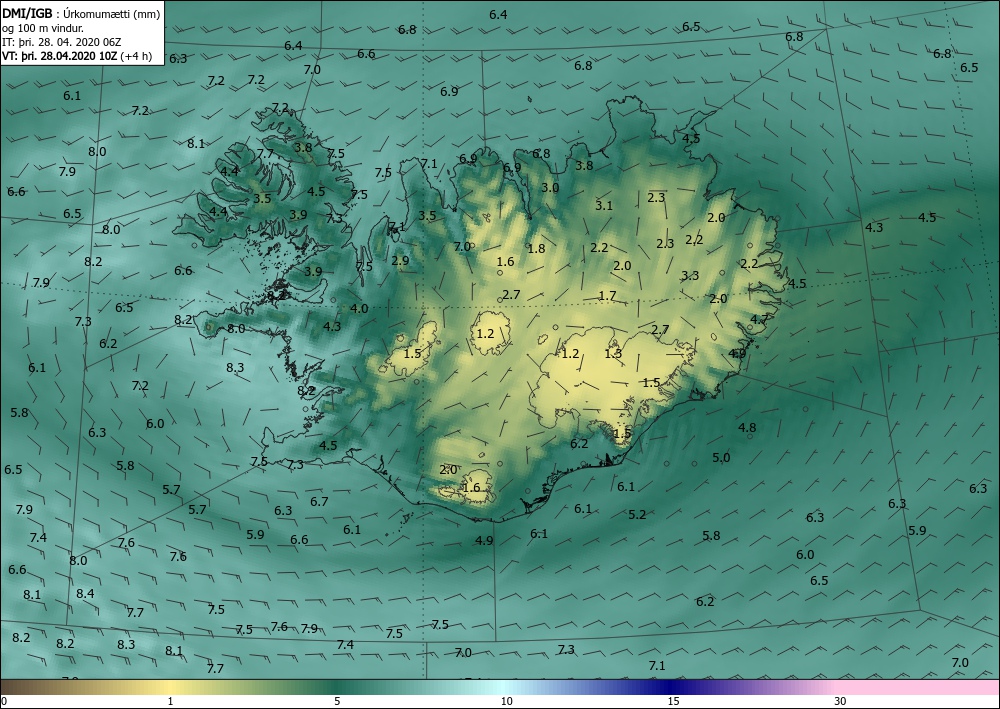The width and height of the screenshot is (1000, 709).
Task: Select the 3.1 precipitable water value
Action: pyautogui.click(x=604, y=205)
